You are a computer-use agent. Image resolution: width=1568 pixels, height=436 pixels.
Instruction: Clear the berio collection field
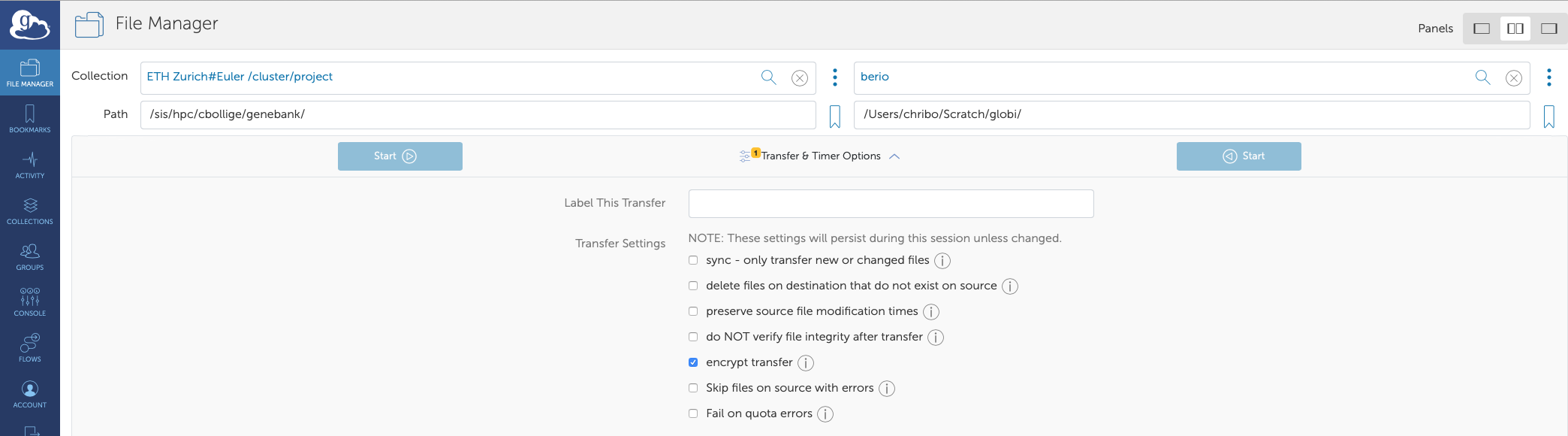(x=1514, y=78)
